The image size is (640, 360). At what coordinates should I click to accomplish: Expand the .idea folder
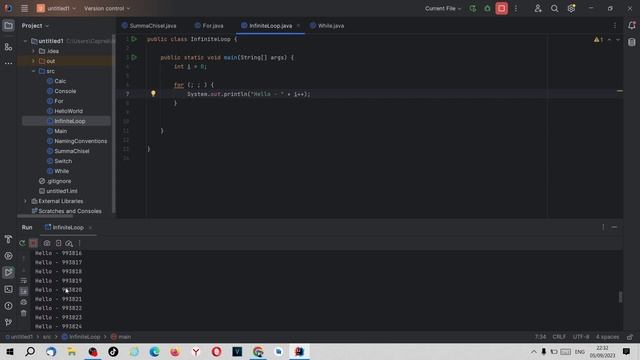pyautogui.click(x=33, y=51)
